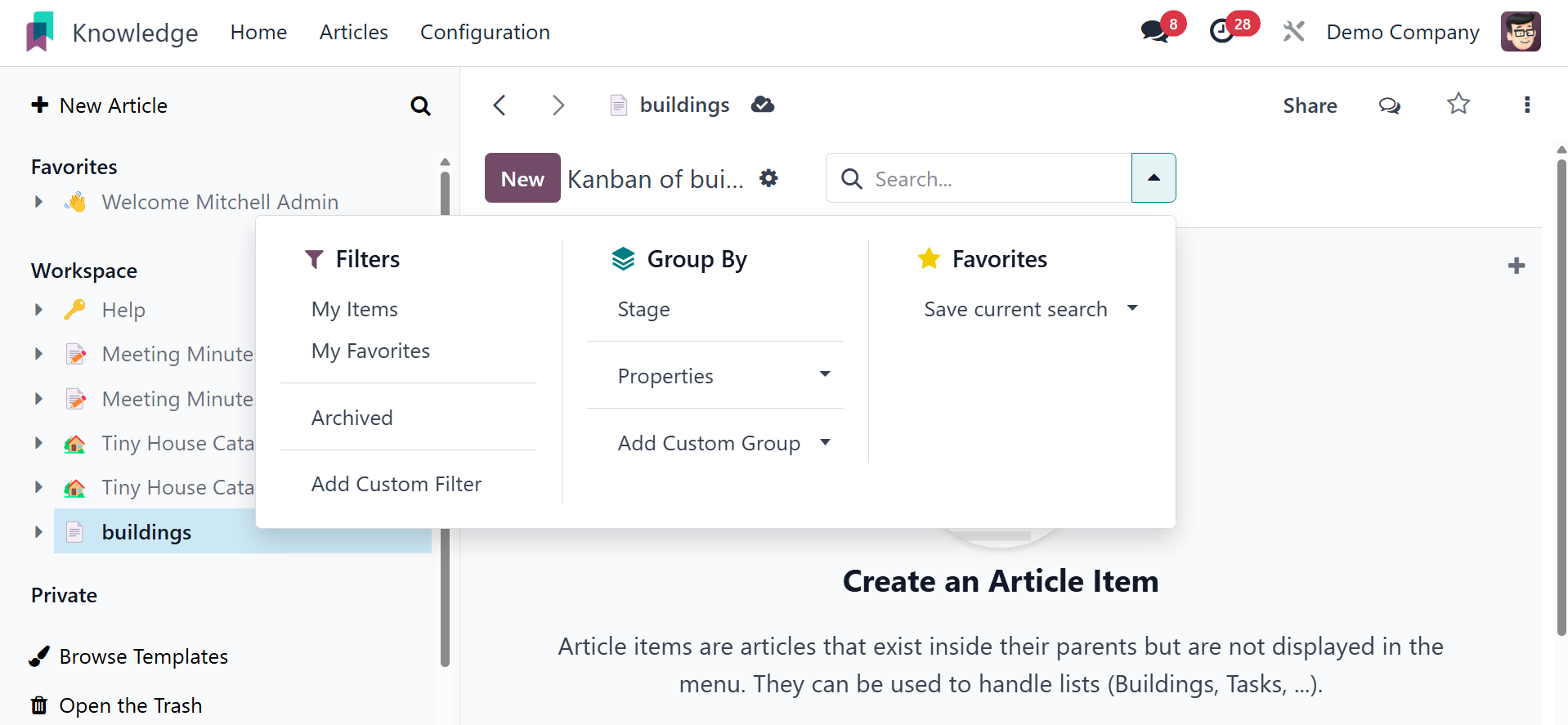
Task: Open the Configuration menu
Action: (x=485, y=33)
